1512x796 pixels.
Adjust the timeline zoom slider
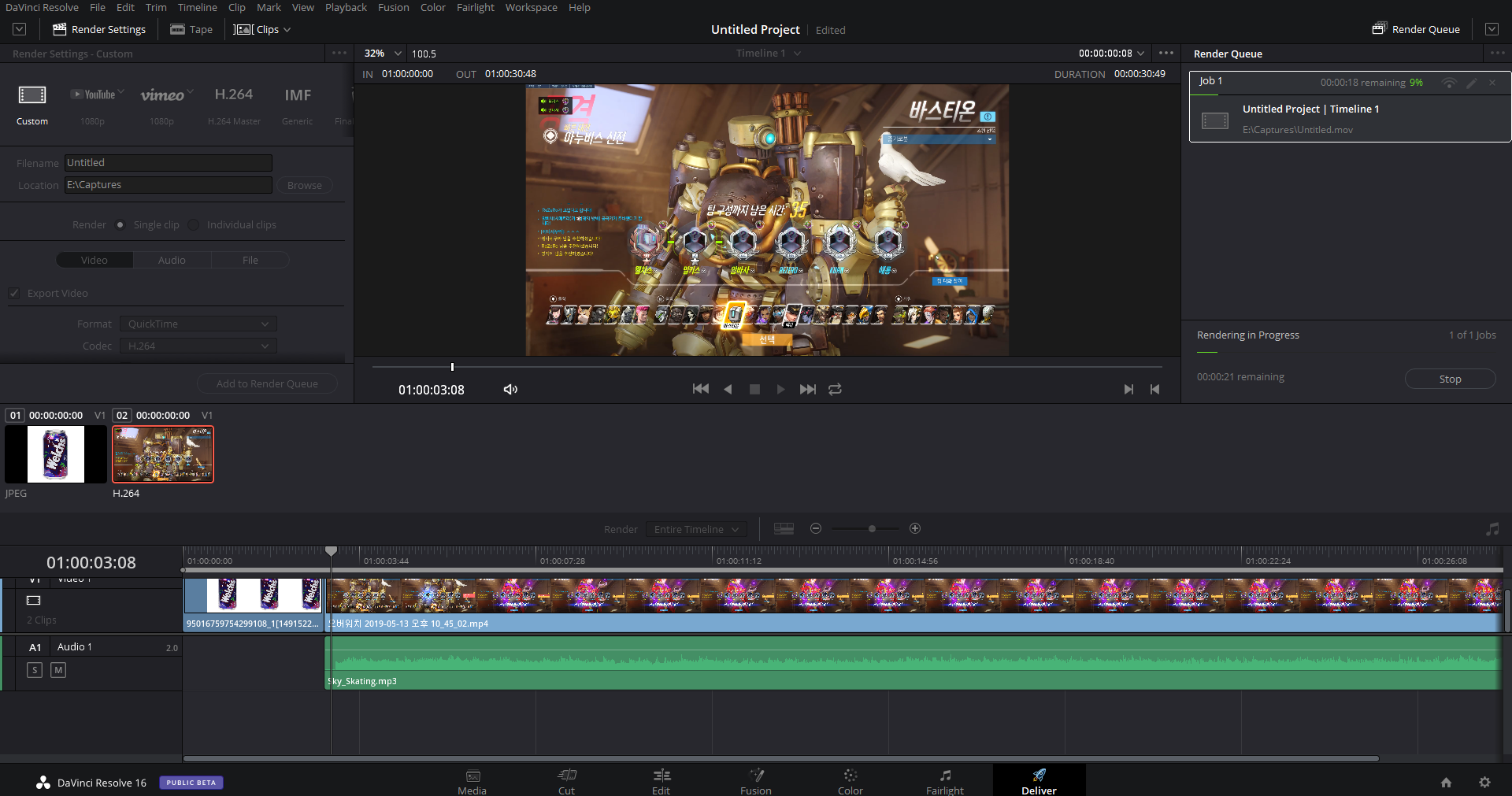(872, 528)
